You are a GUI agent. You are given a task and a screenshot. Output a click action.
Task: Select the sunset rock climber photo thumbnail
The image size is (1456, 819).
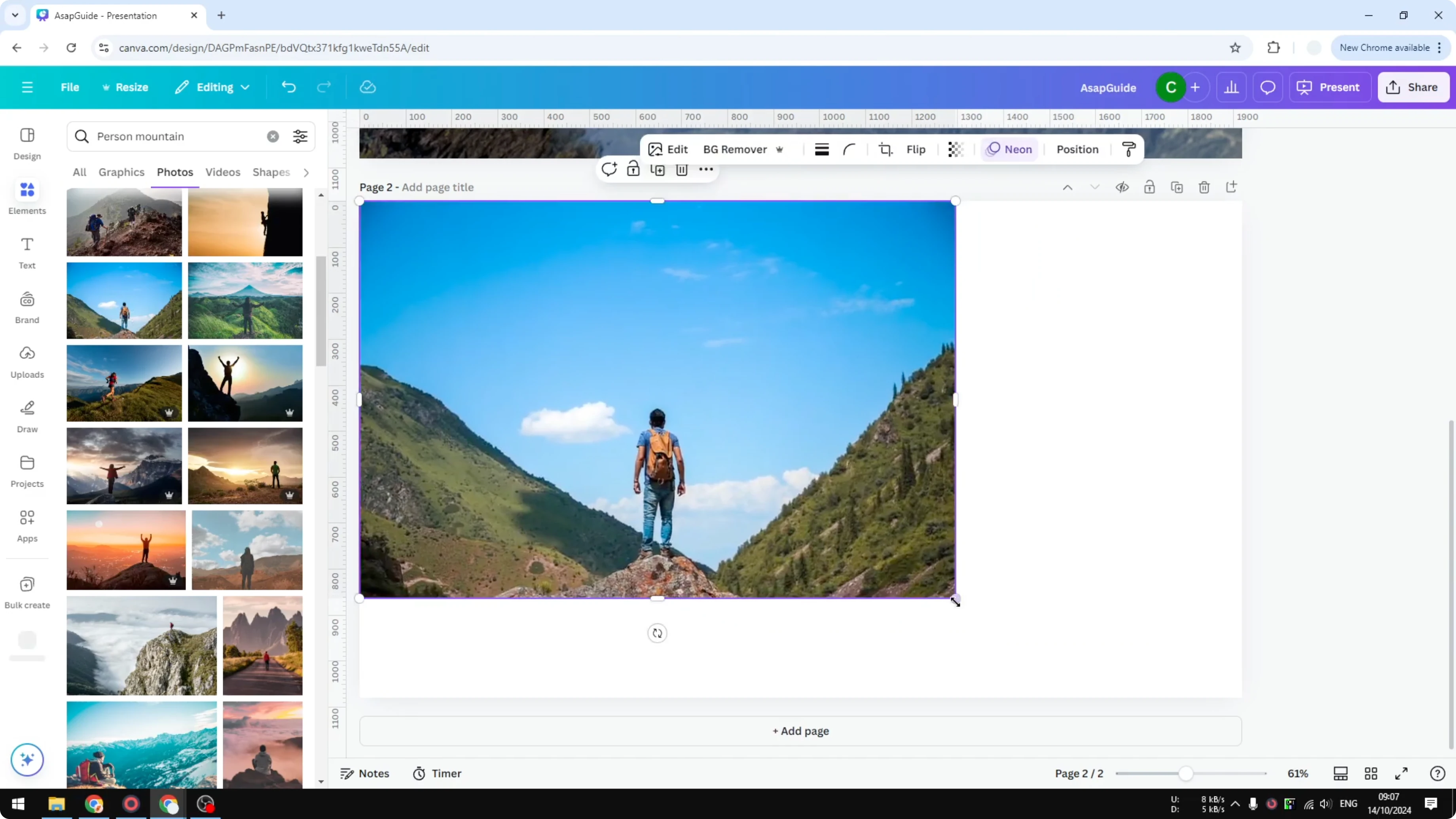coord(245,222)
